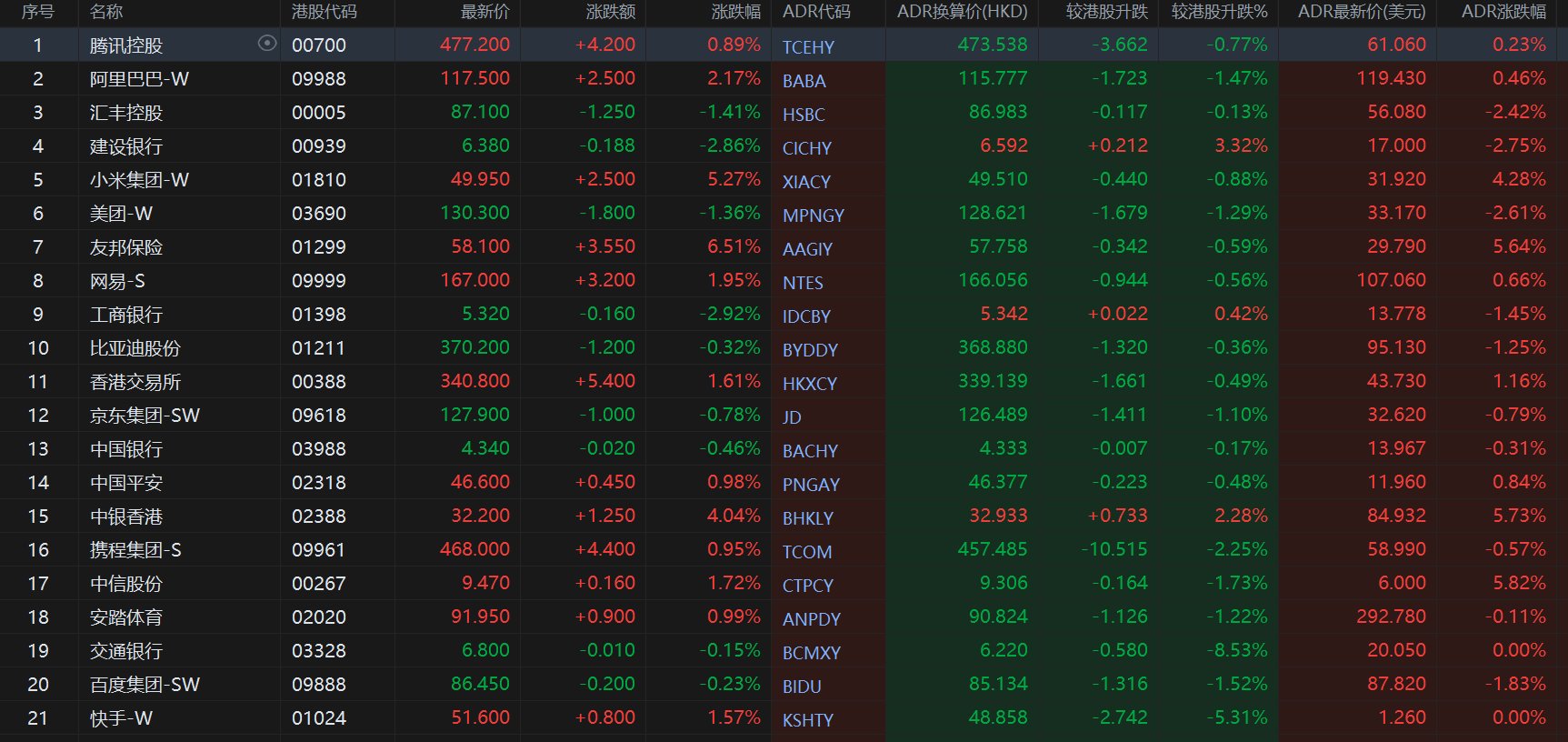The height and width of the screenshot is (742, 1568).
Task: Click the NTES ADR code
Action: point(803,283)
